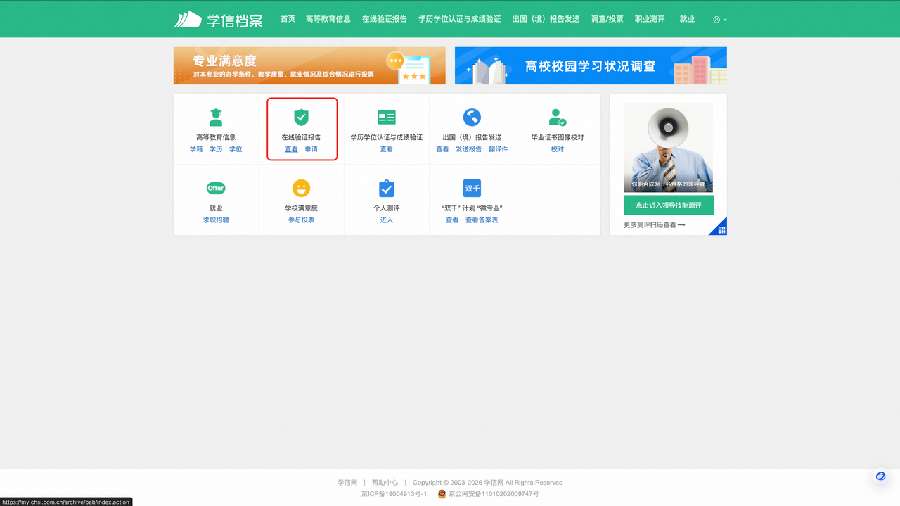Open the QR code corner icon
The image size is (900, 506).
[x=720, y=228]
